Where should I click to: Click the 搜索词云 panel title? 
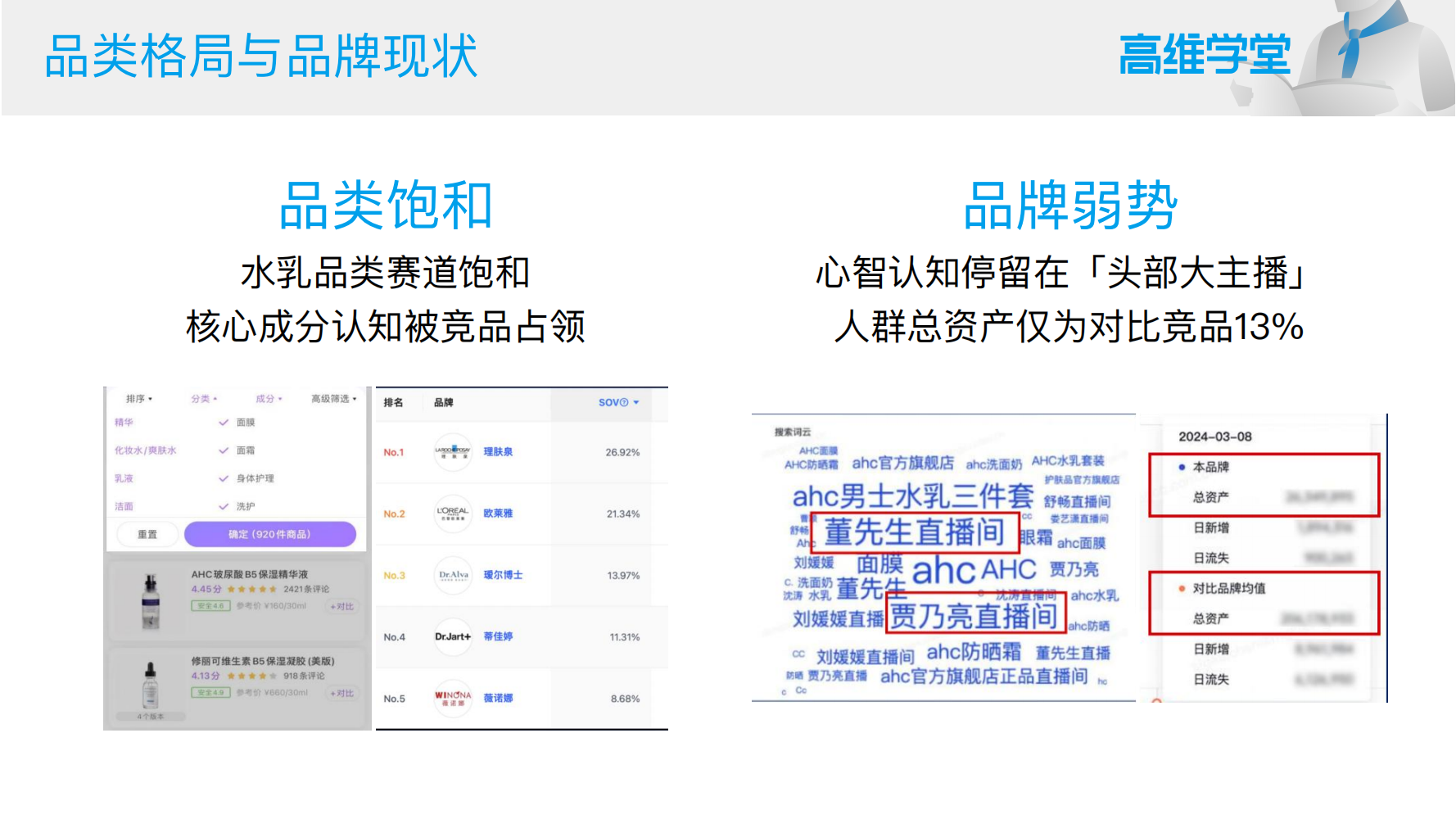click(793, 432)
